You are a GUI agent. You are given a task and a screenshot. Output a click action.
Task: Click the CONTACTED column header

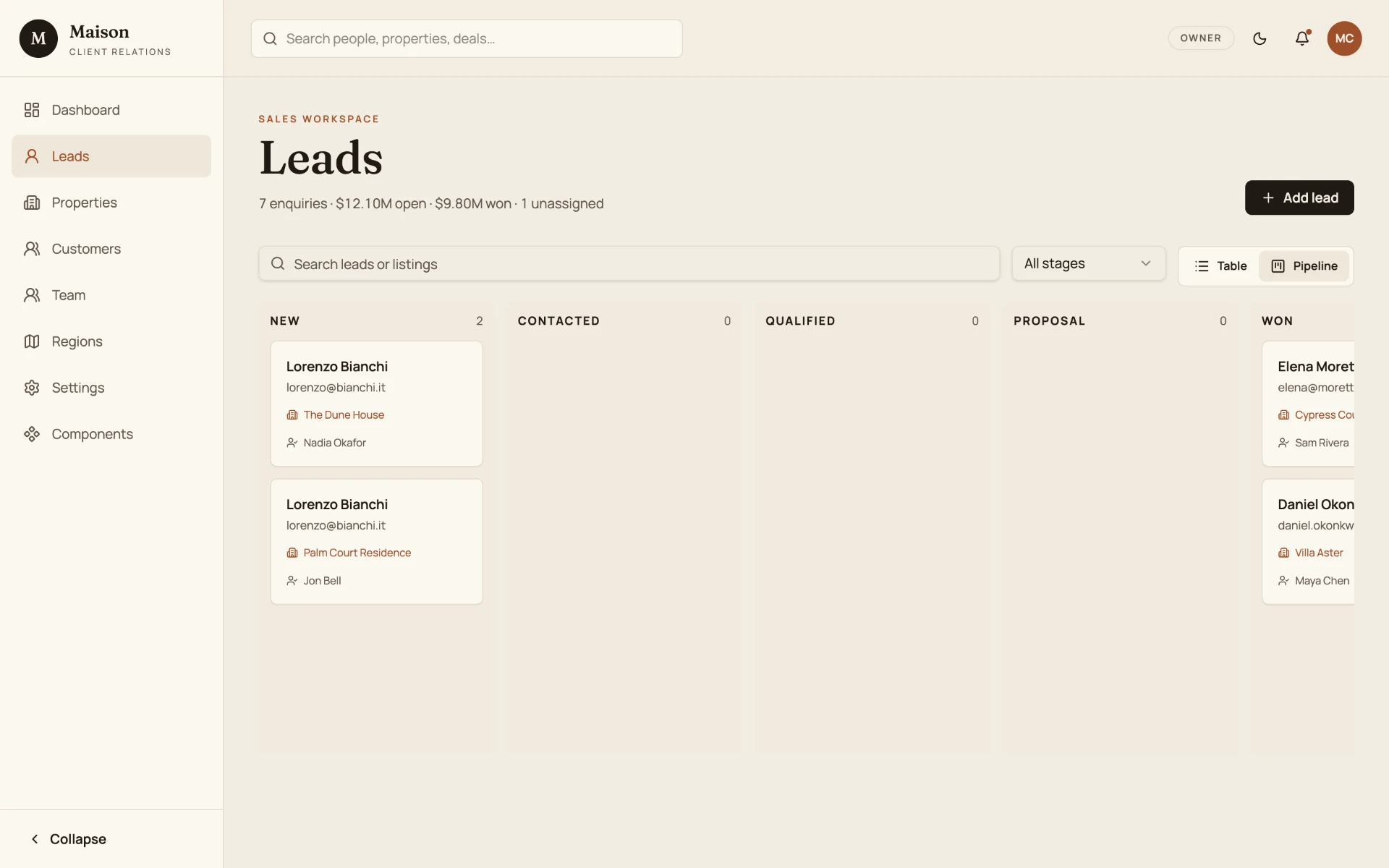point(558,321)
